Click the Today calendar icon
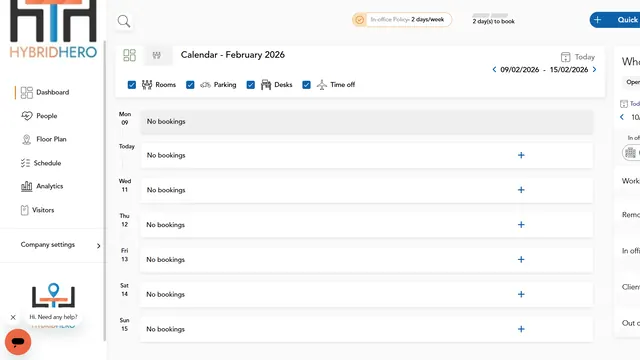Screen dimensions: 640x360 coord(565,57)
